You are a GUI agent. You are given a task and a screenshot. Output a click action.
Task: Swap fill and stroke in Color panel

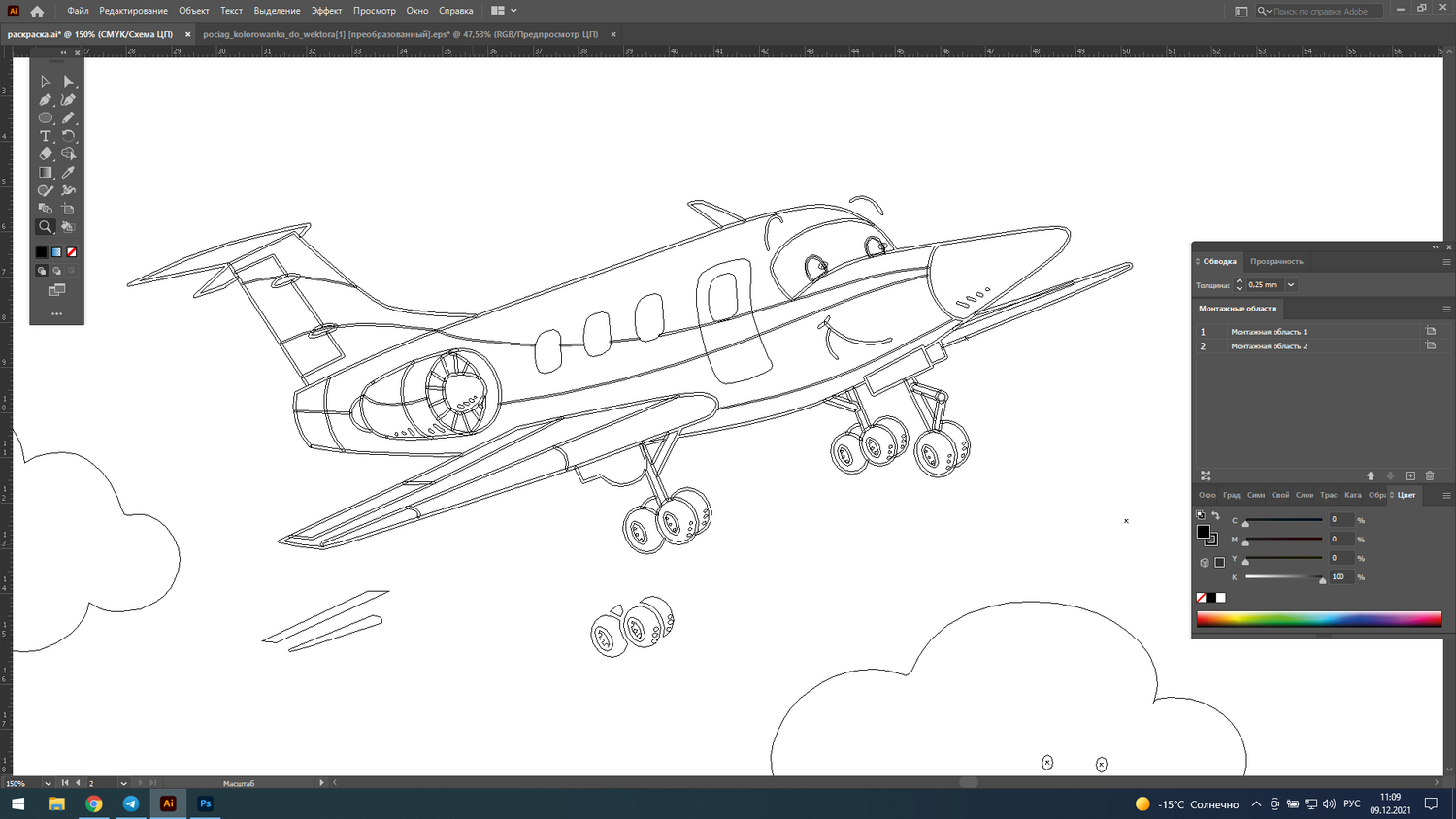tap(1216, 516)
